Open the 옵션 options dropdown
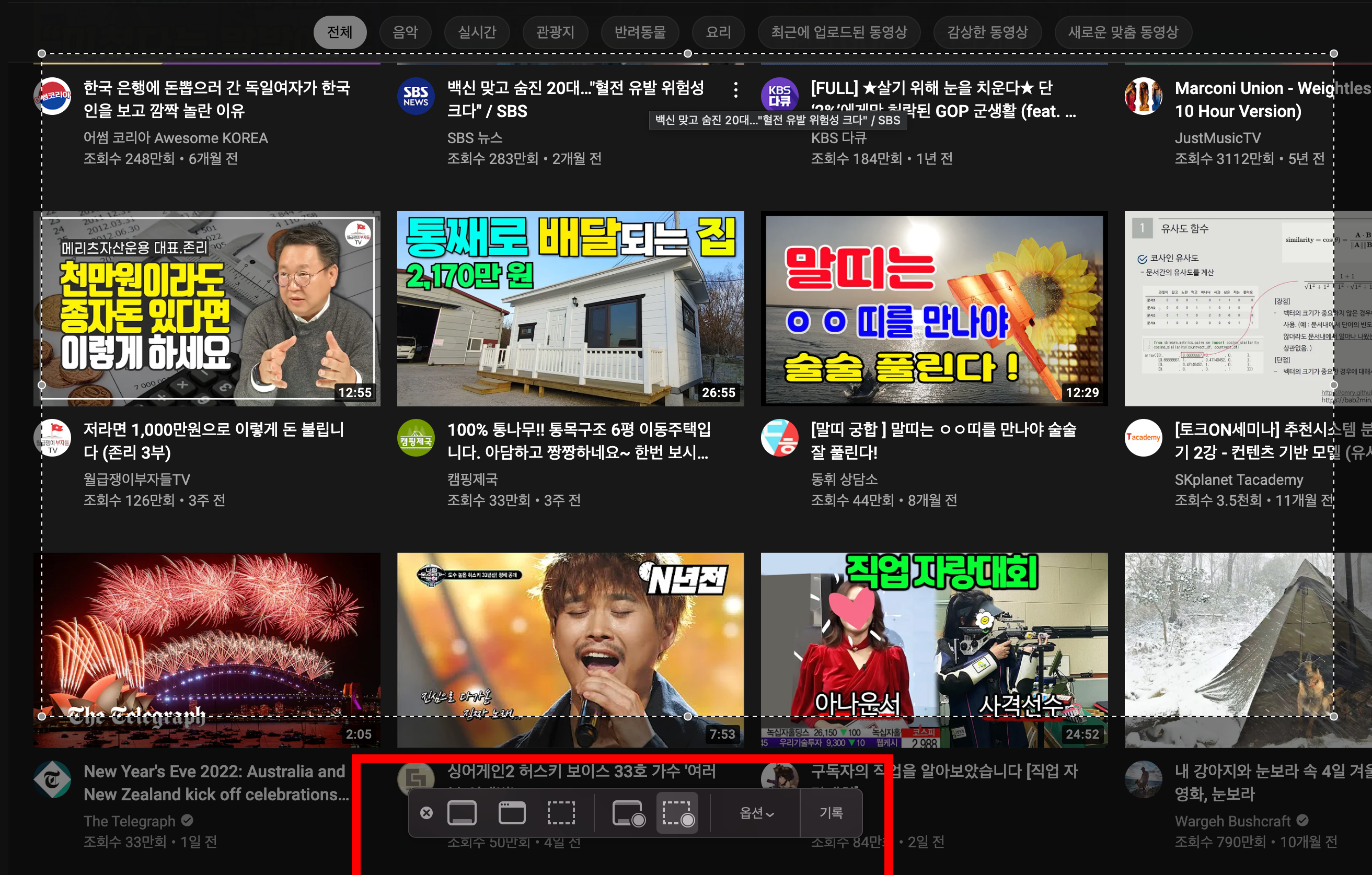This screenshot has width=1372, height=875. point(756,812)
